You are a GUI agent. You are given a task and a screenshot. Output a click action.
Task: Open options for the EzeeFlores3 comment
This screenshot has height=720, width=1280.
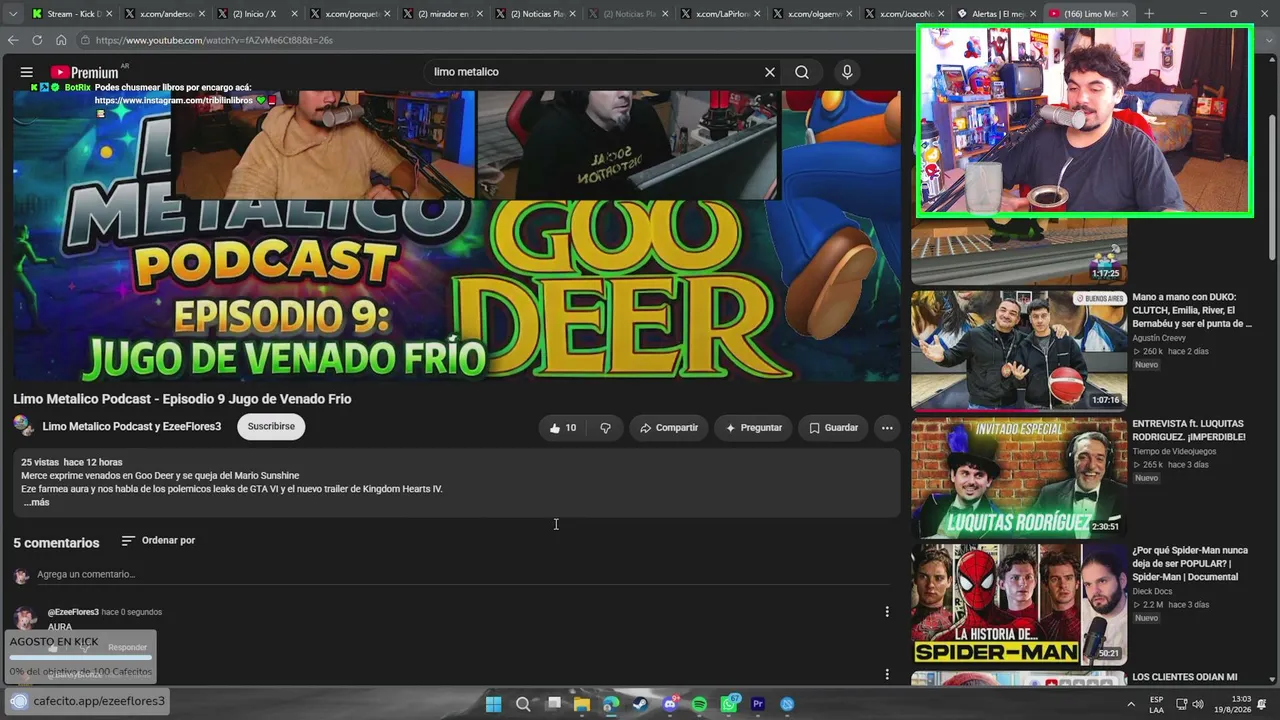887,612
